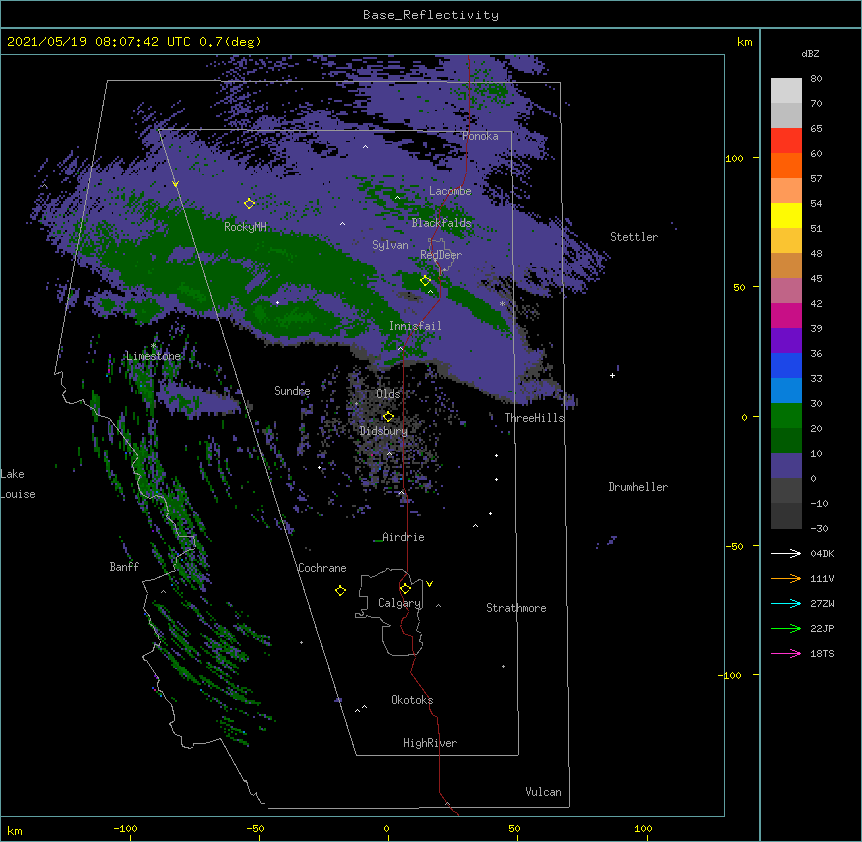Screen dimensions: 862x842
Task: Click the Lacombe label
Action: click(x=450, y=191)
